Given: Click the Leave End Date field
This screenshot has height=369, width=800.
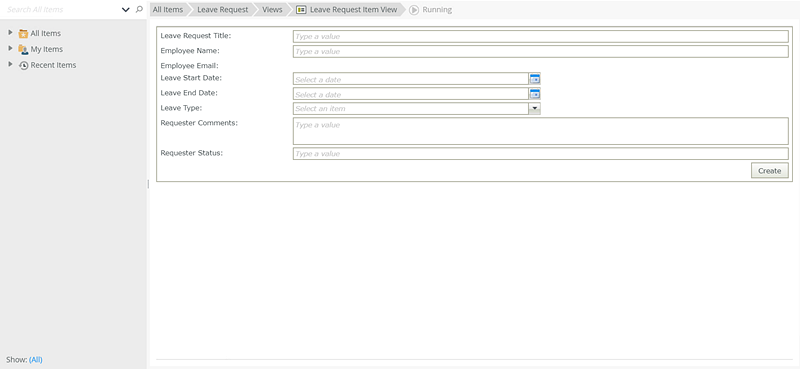Looking at the screenshot, I should 411,94.
